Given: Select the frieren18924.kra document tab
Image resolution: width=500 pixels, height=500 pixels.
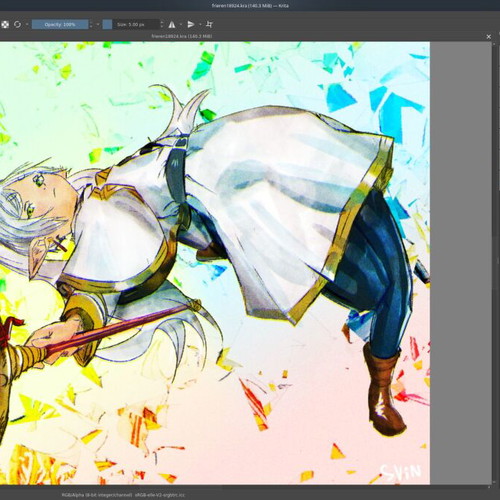Looking at the screenshot, I should (182, 36).
